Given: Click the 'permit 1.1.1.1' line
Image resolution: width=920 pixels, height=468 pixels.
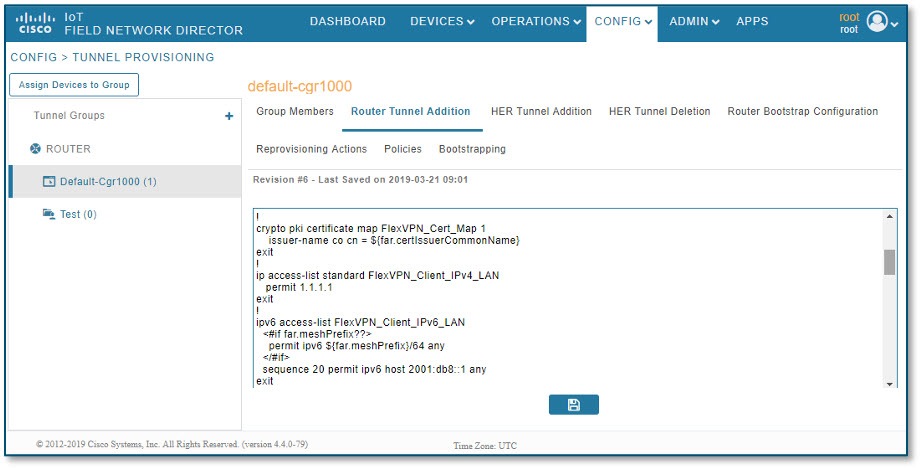Looking at the screenshot, I should [299, 287].
